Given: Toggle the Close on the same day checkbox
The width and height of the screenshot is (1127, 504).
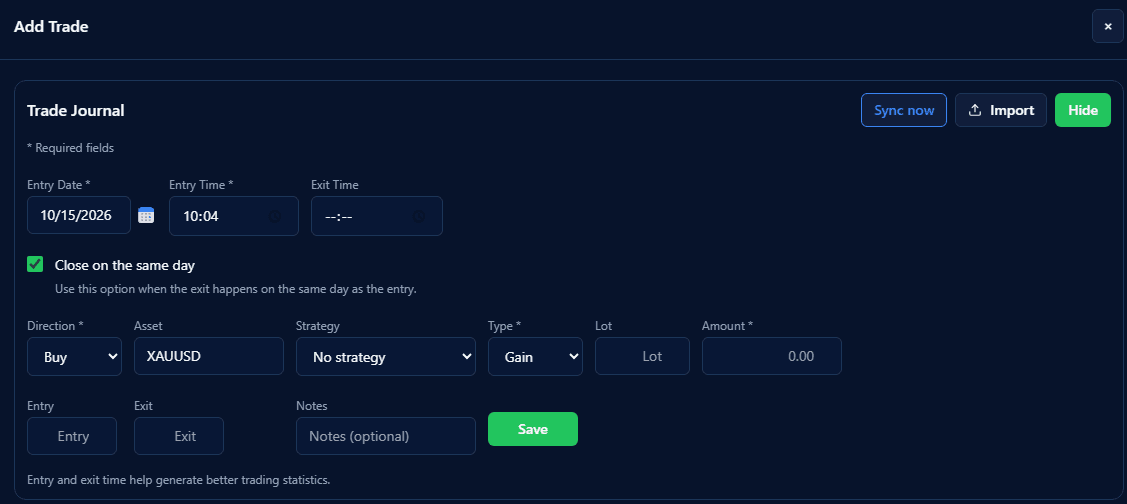Looking at the screenshot, I should pyautogui.click(x=34, y=264).
